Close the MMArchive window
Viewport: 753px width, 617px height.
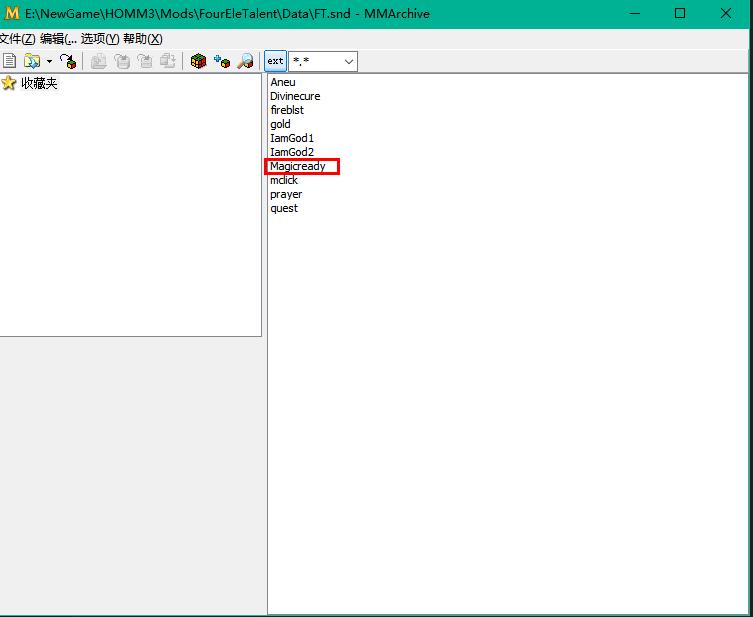pyautogui.click(x=726, y=13)
